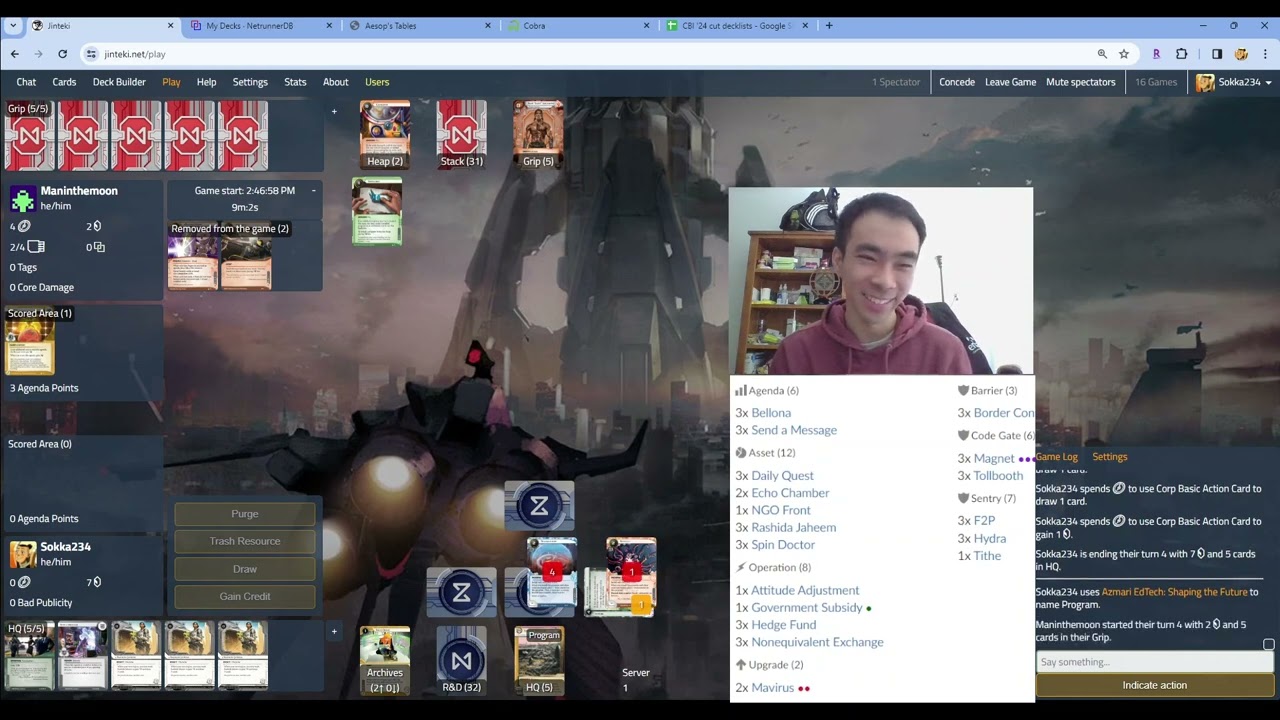Click the runner Grip (5) identity card
The height and width of the screenshot is (720, 1280).
click(538, 134)
